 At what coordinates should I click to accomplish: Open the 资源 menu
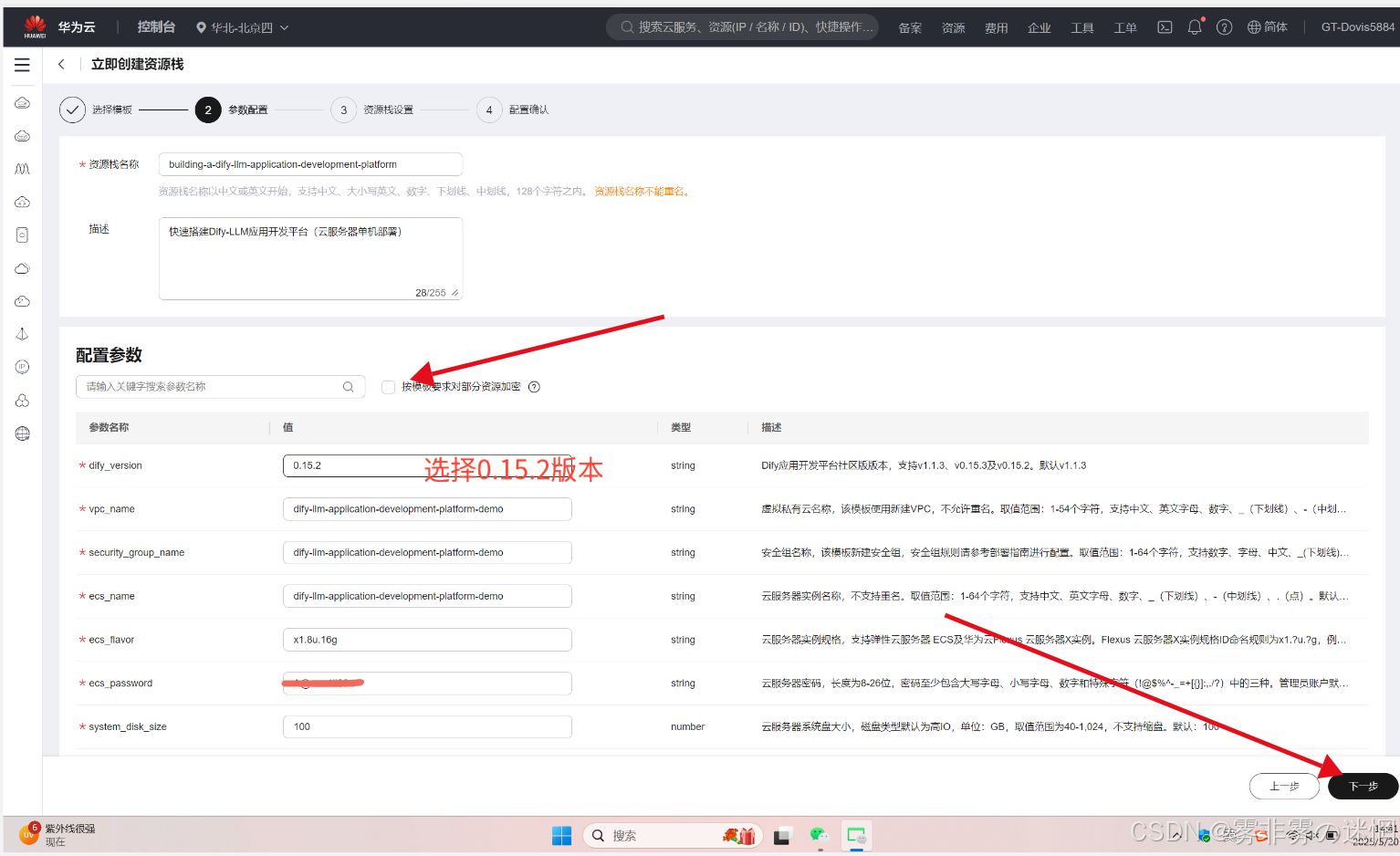point(954,27)
